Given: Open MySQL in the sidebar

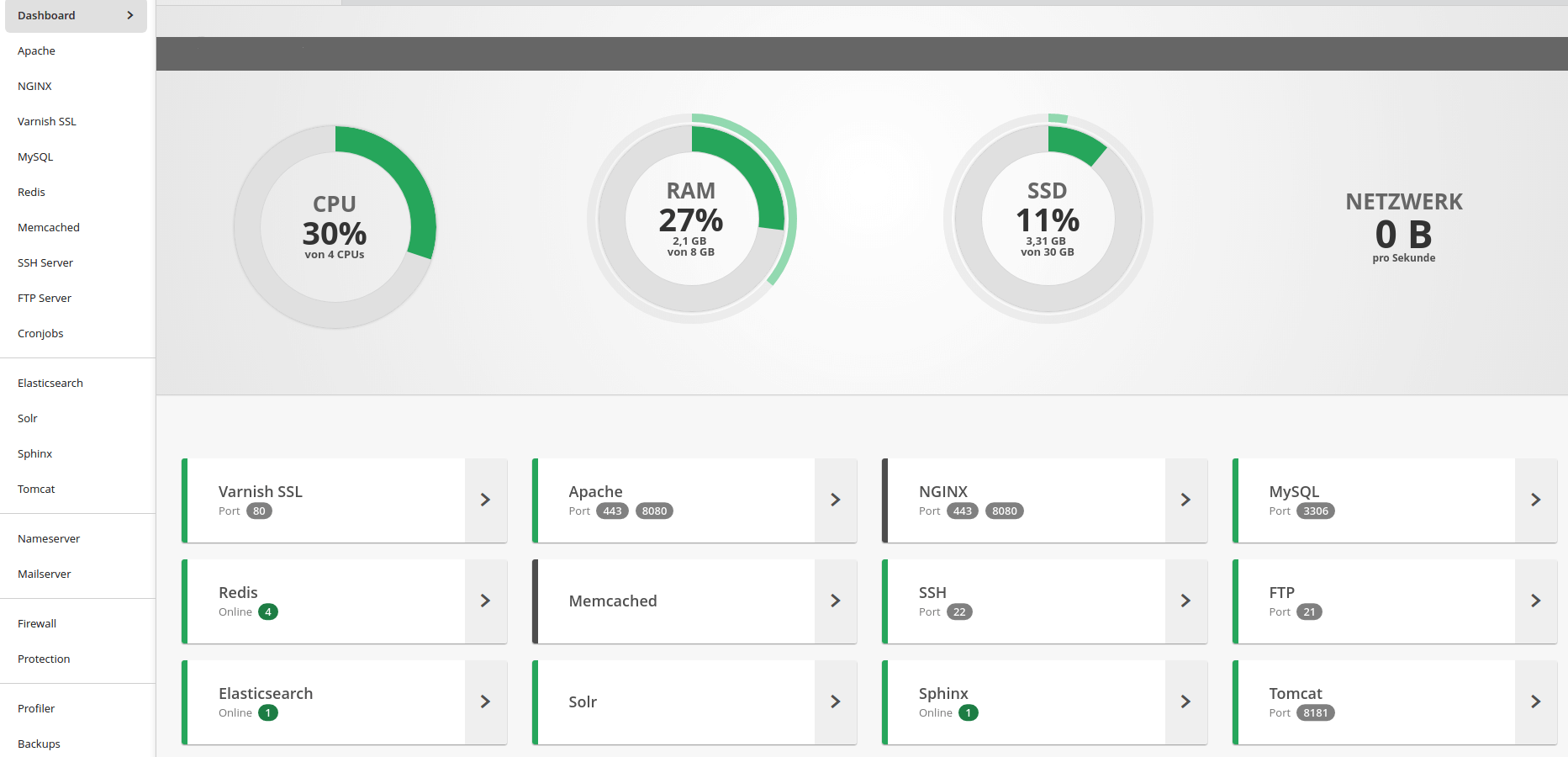Looking at the screenshot, I should 35,156.
